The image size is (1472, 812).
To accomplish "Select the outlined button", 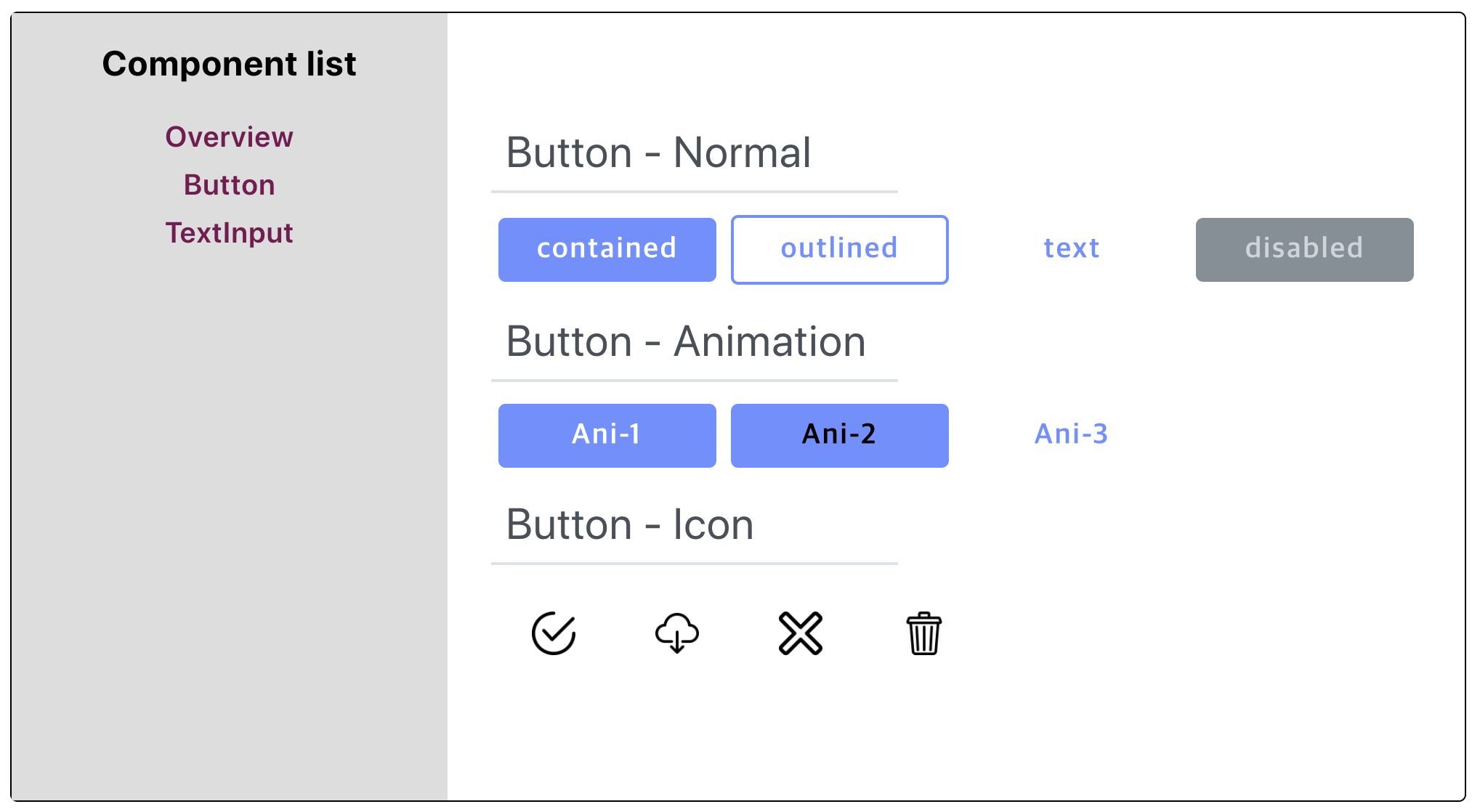I will pos(840,249).
